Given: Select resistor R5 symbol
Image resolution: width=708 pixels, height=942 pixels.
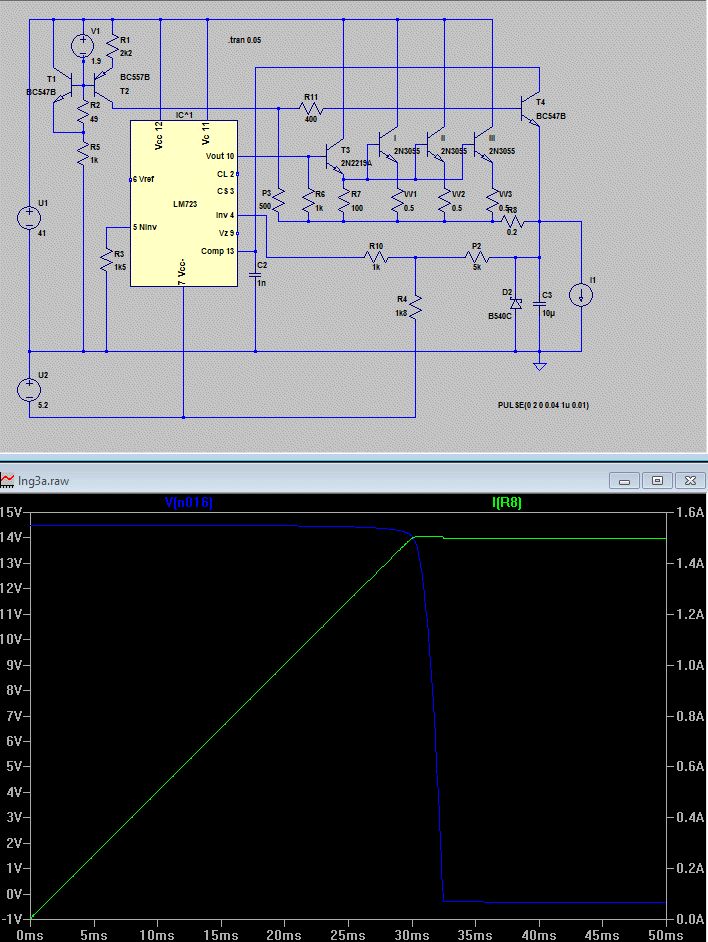Looking at the screenshot, I should tap(83, 154).
